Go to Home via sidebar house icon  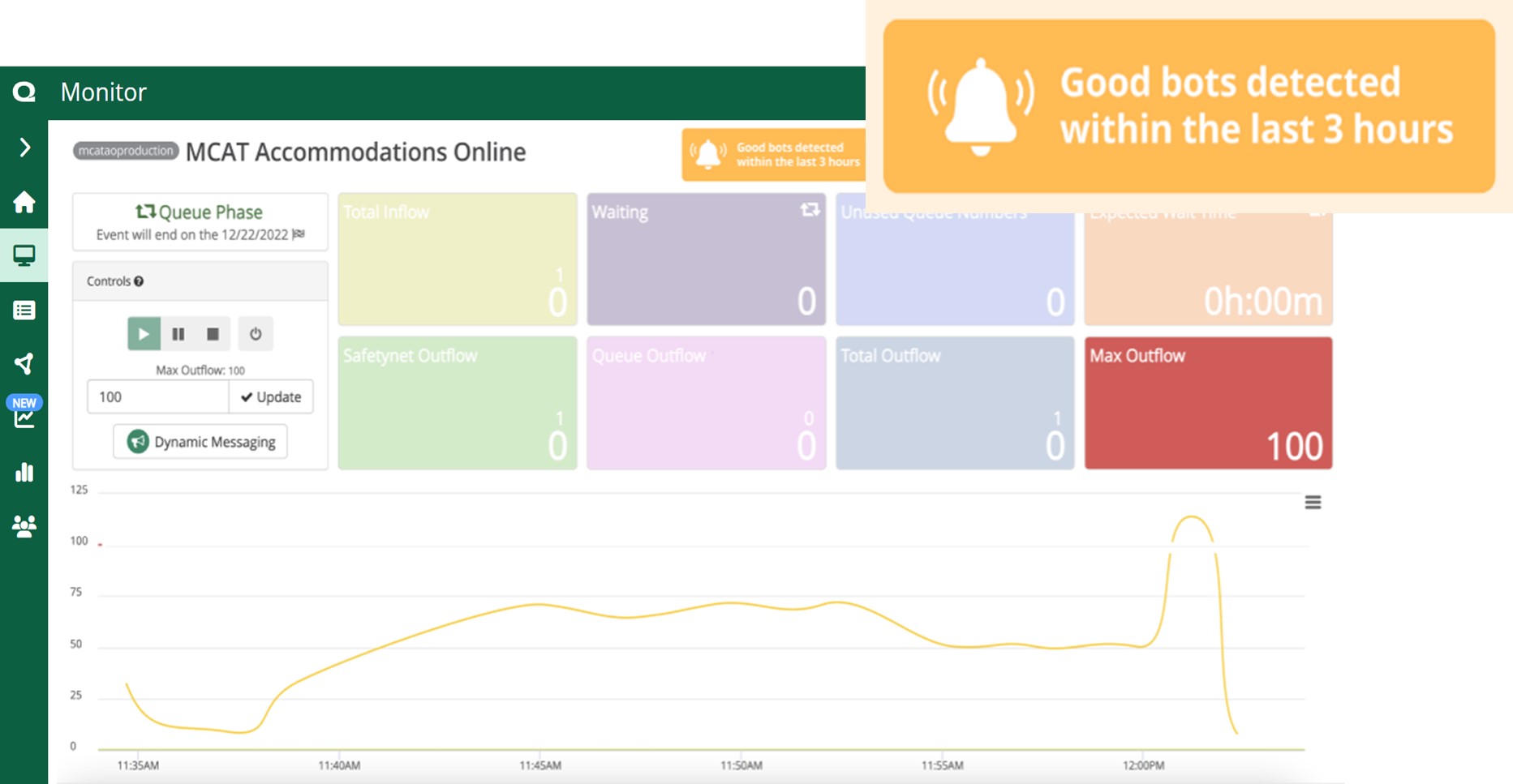point(24,201)
